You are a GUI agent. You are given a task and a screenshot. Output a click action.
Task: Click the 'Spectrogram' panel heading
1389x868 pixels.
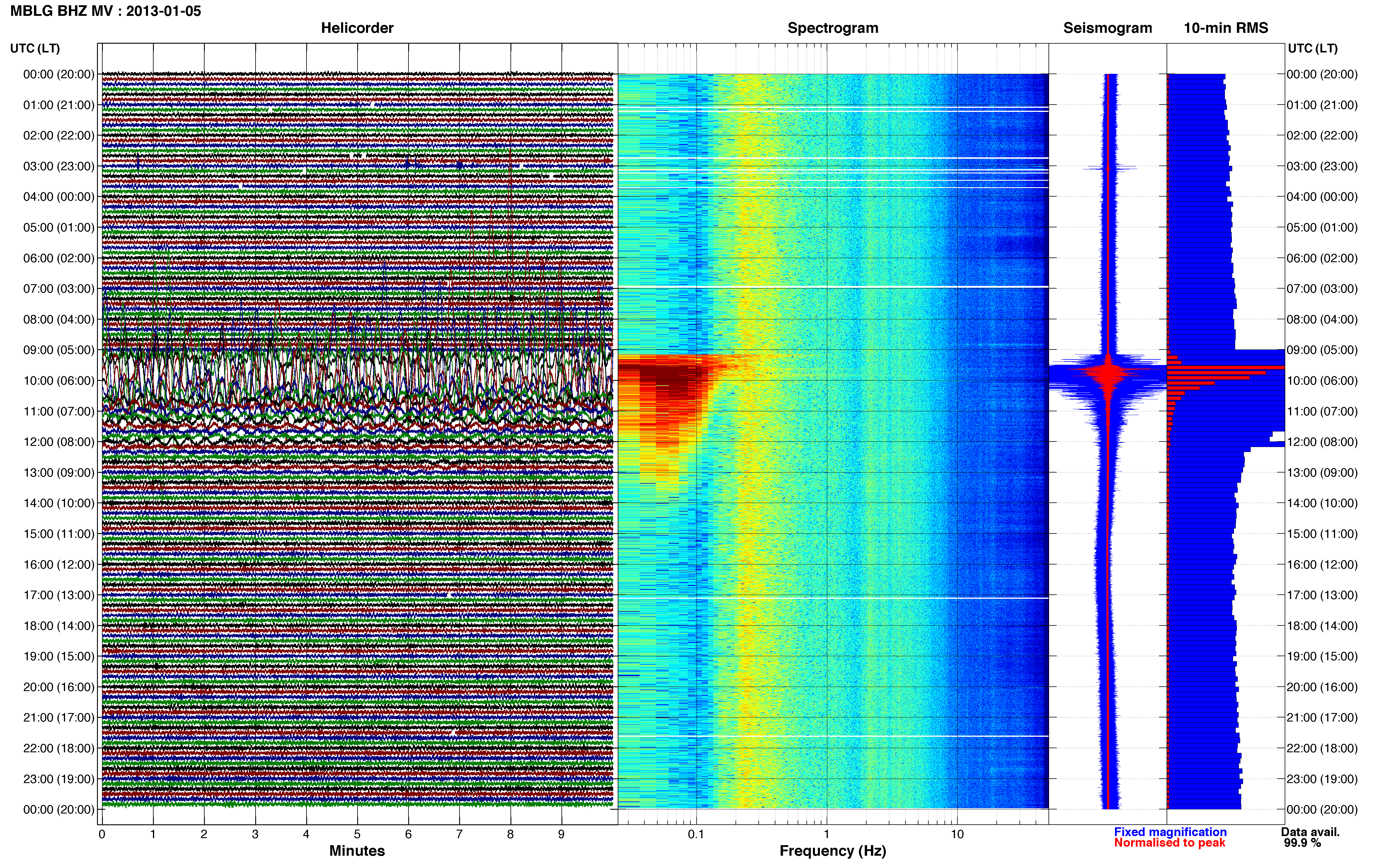833,28
